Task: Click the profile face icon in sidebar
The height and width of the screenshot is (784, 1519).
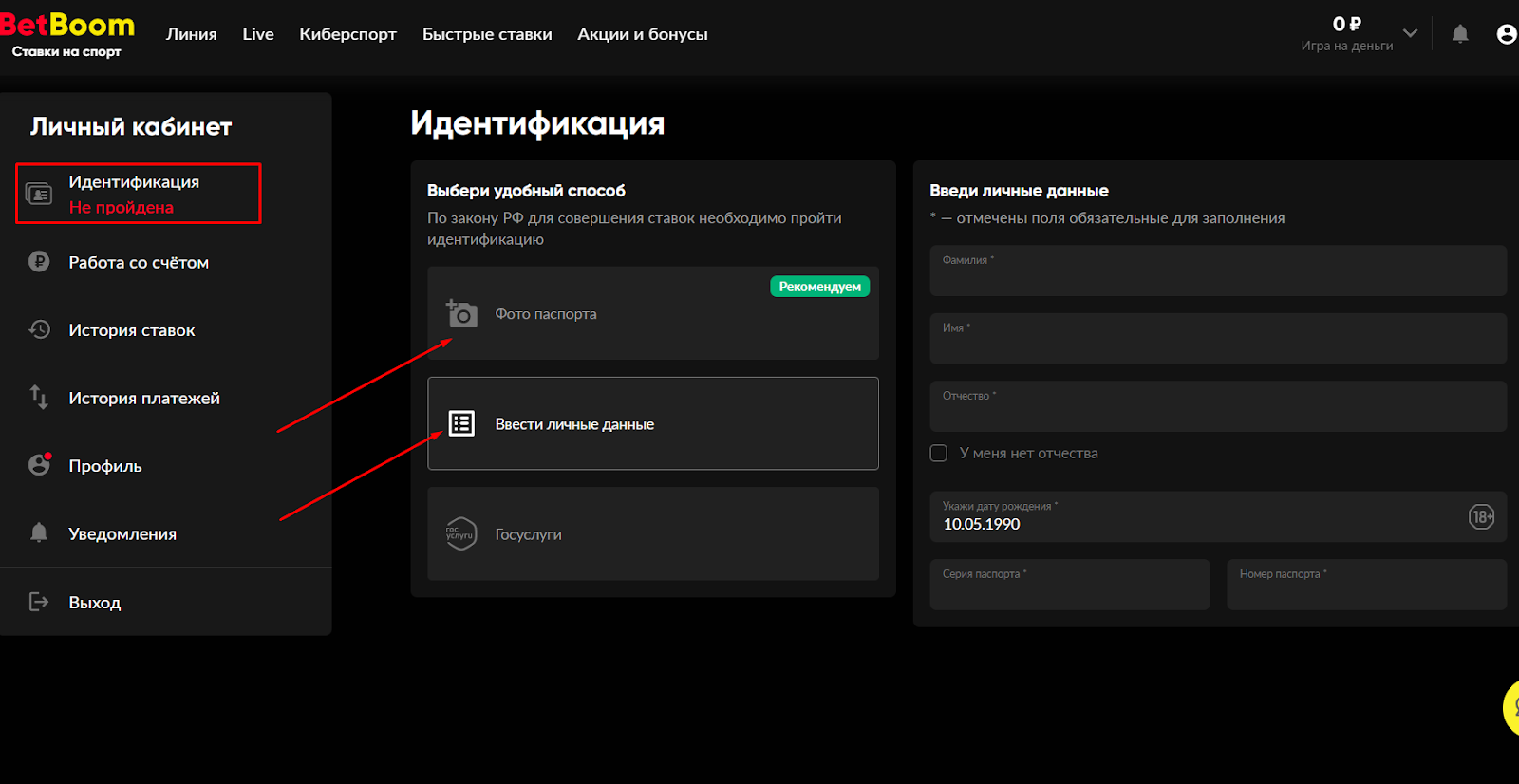Action: pyautogui.click(x=39, y=464)
